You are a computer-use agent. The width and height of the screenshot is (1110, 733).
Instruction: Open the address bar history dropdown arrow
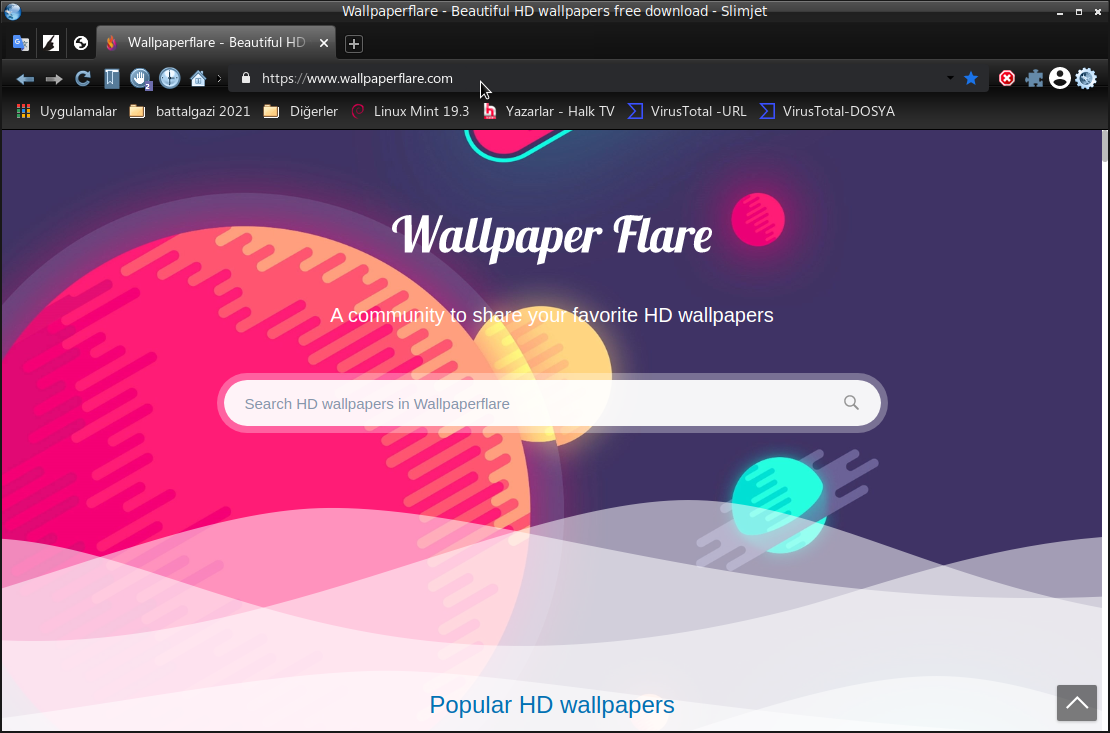(x=950, y=78)
